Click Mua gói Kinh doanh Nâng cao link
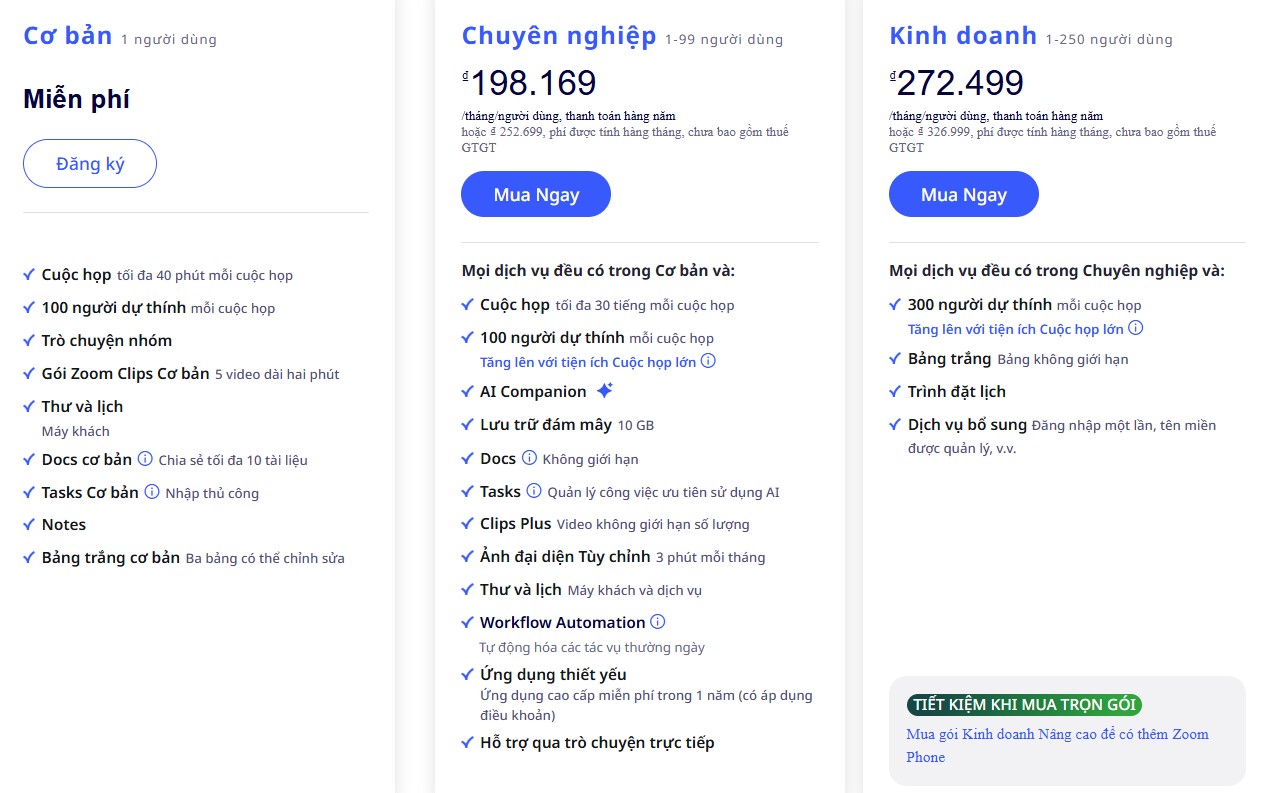The image size is (1268, 793). tap(1057, 745)
